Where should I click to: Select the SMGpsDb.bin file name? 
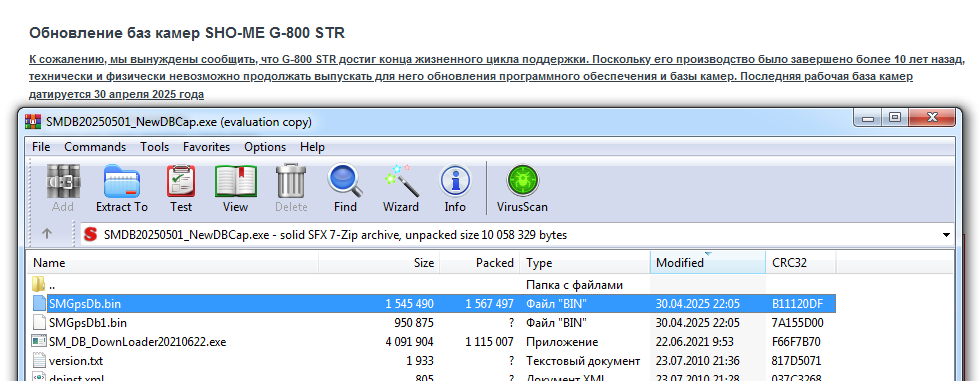coord(85,304)
